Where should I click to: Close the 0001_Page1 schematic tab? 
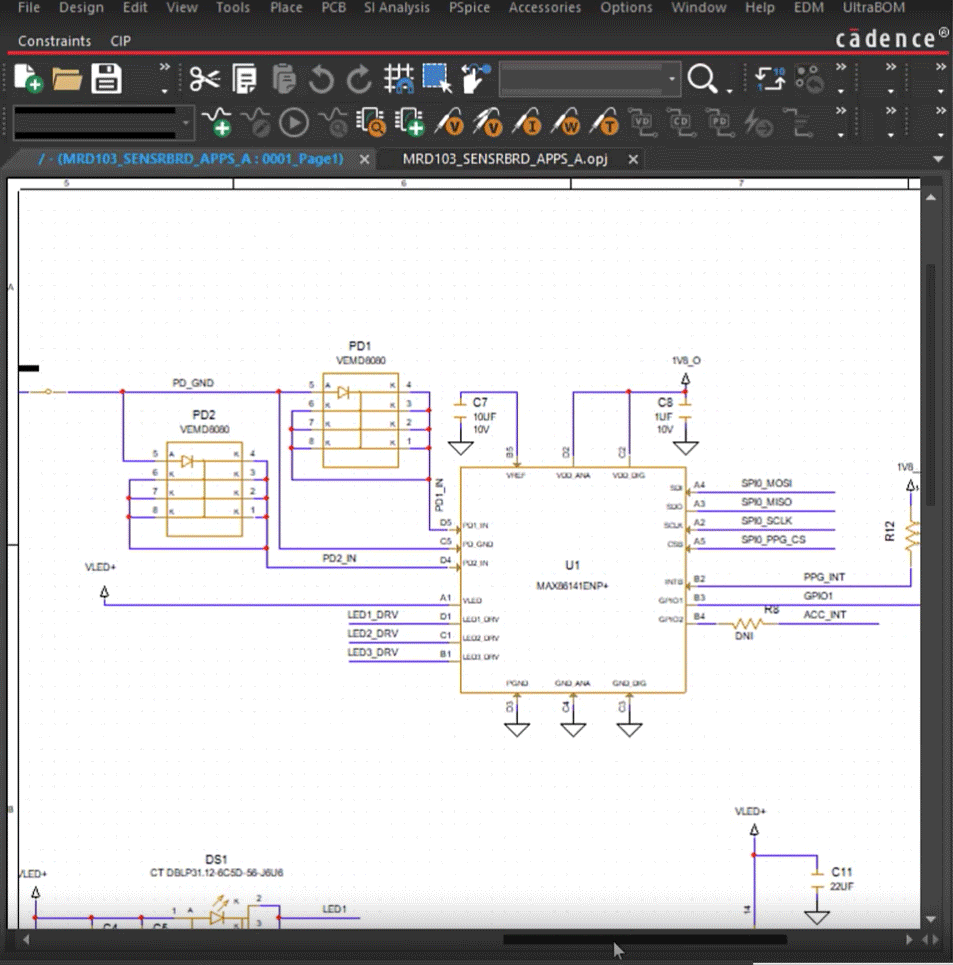click(365, 159)
